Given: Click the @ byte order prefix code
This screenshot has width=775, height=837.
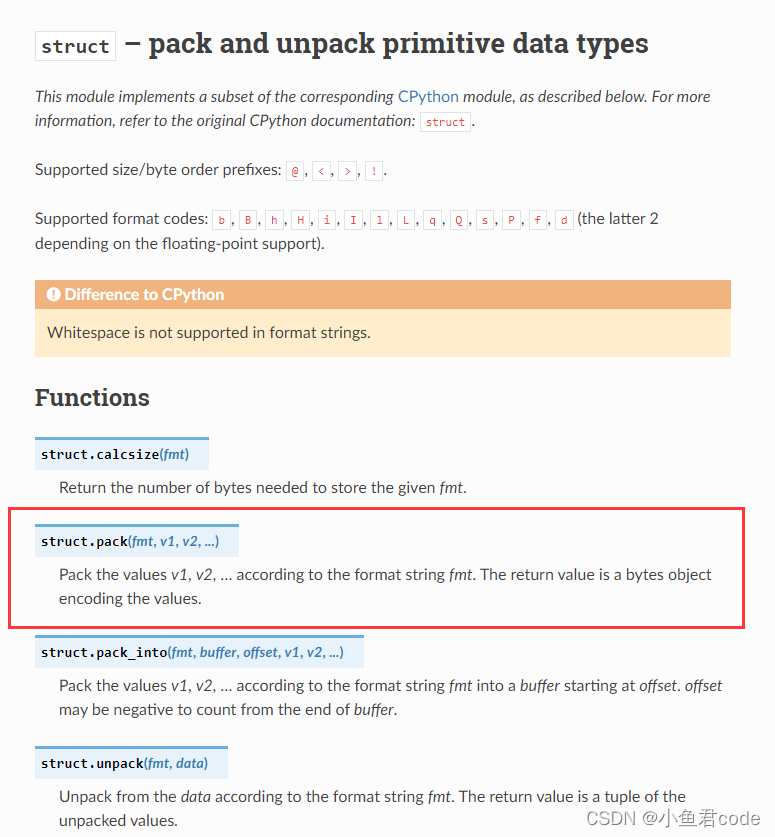Looking at the screenshot, I should [295, 171].
